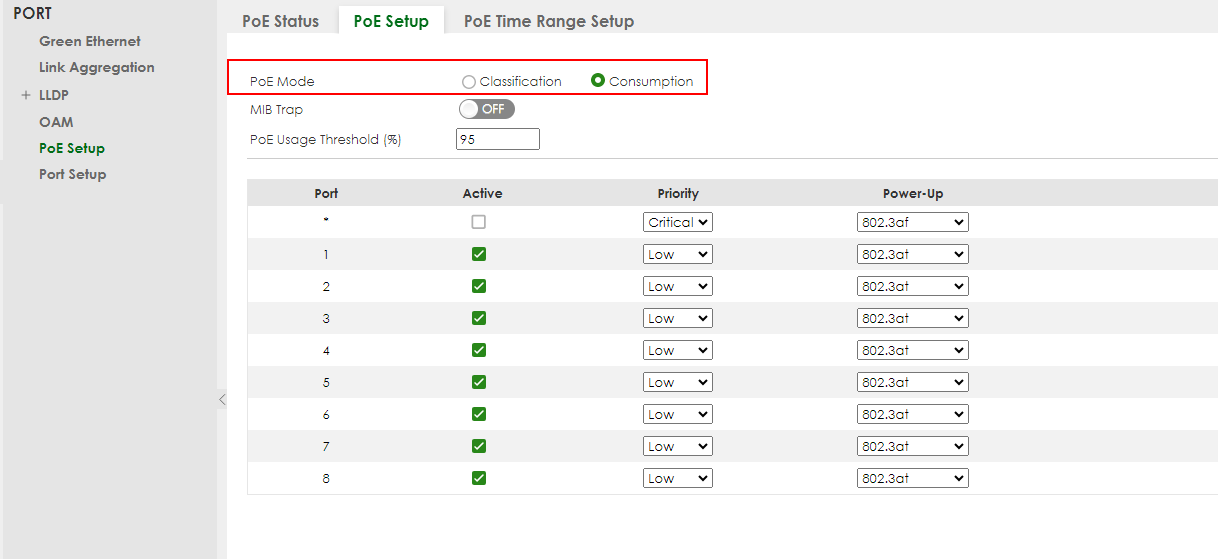1218x559 pixels.
Task: Switch to PoE Time Range Setup tab
Action: pyautogui.click(x=548, y=21)
